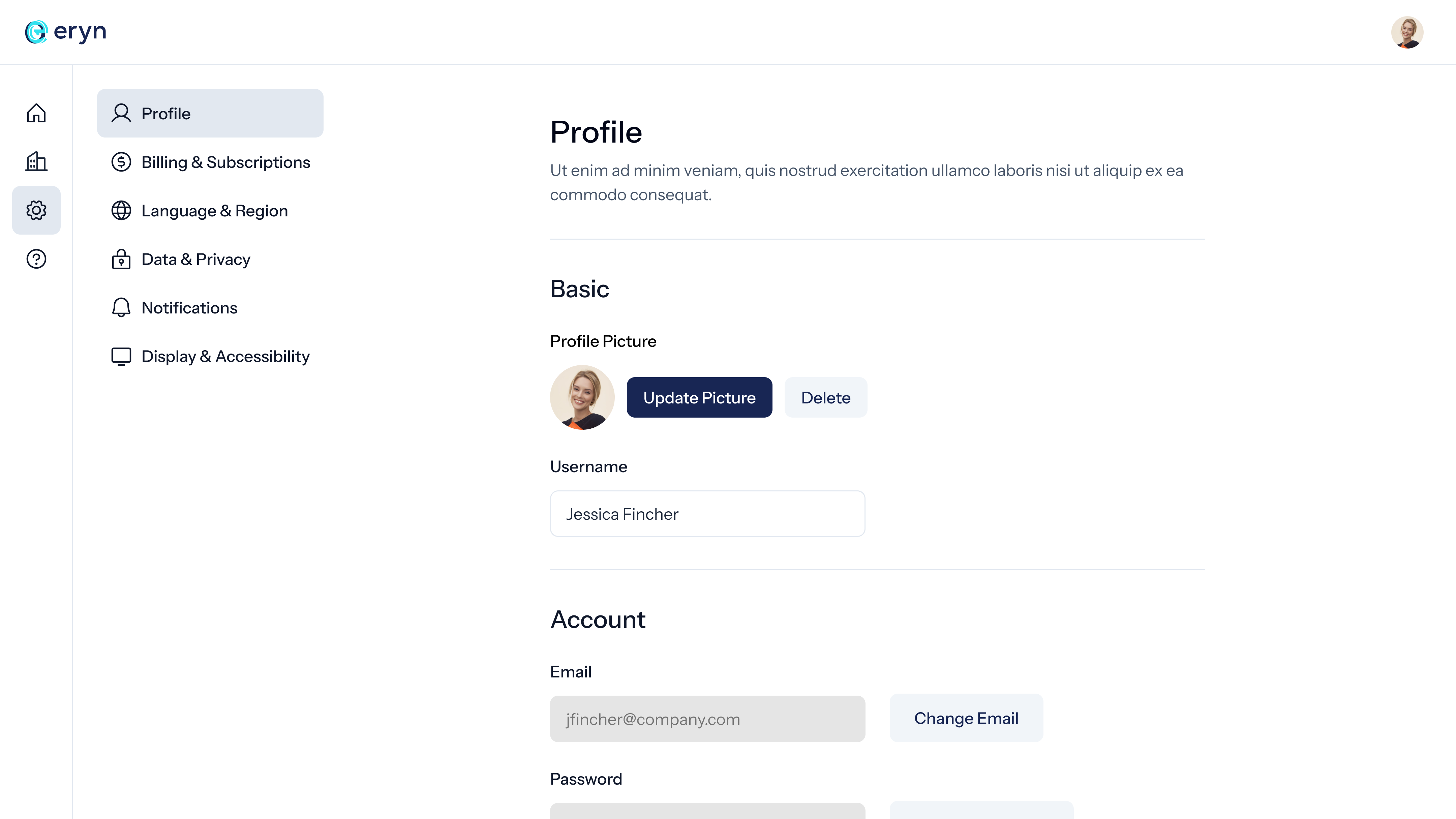Screen dimensions: 1456x819
Task: Open the Help question mark icon
Action: coord(36,259)
